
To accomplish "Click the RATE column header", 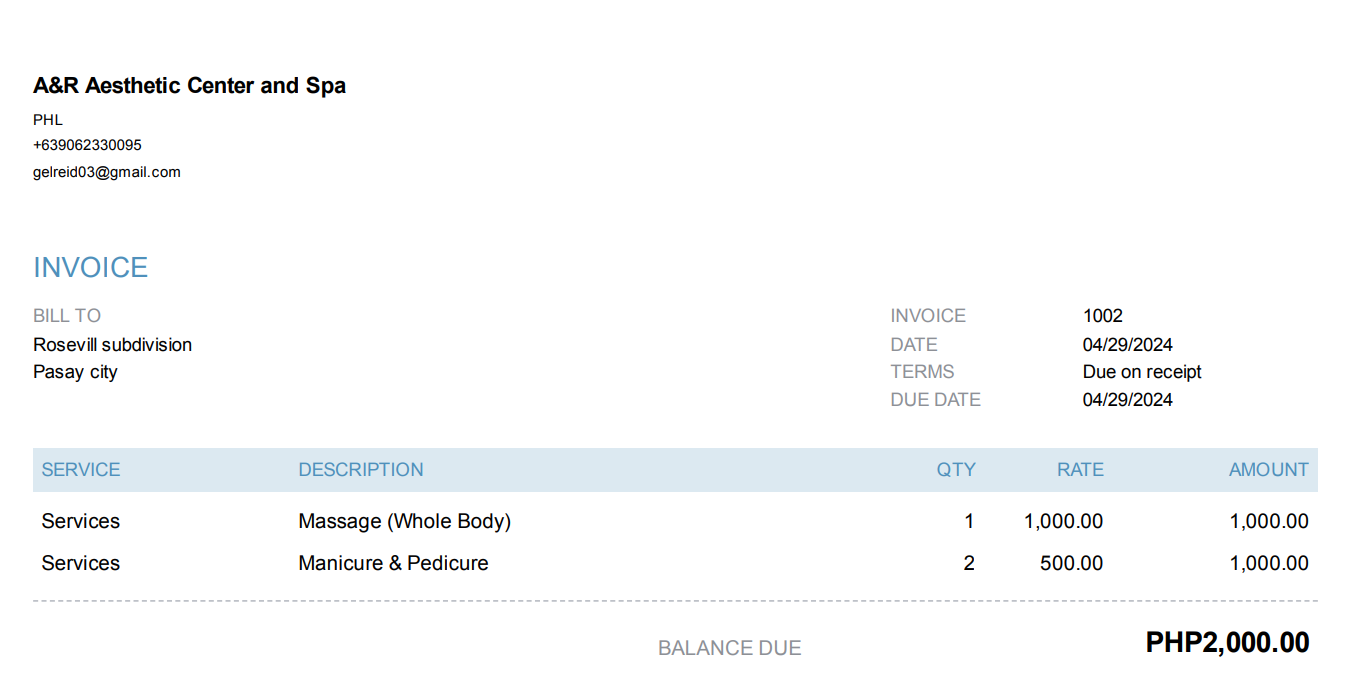I will click(1080, 470).
